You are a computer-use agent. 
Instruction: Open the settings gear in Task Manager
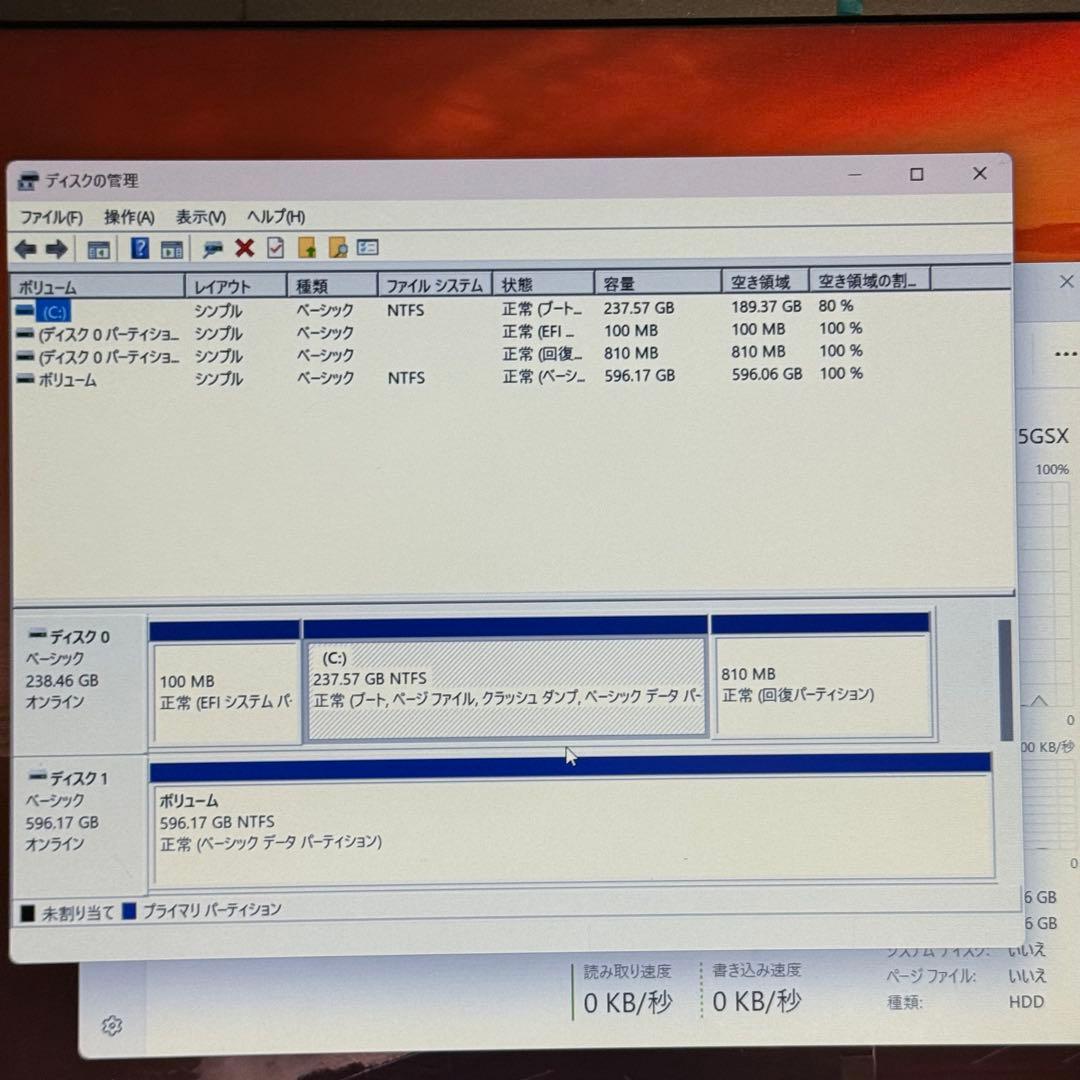coord(112,1026)
